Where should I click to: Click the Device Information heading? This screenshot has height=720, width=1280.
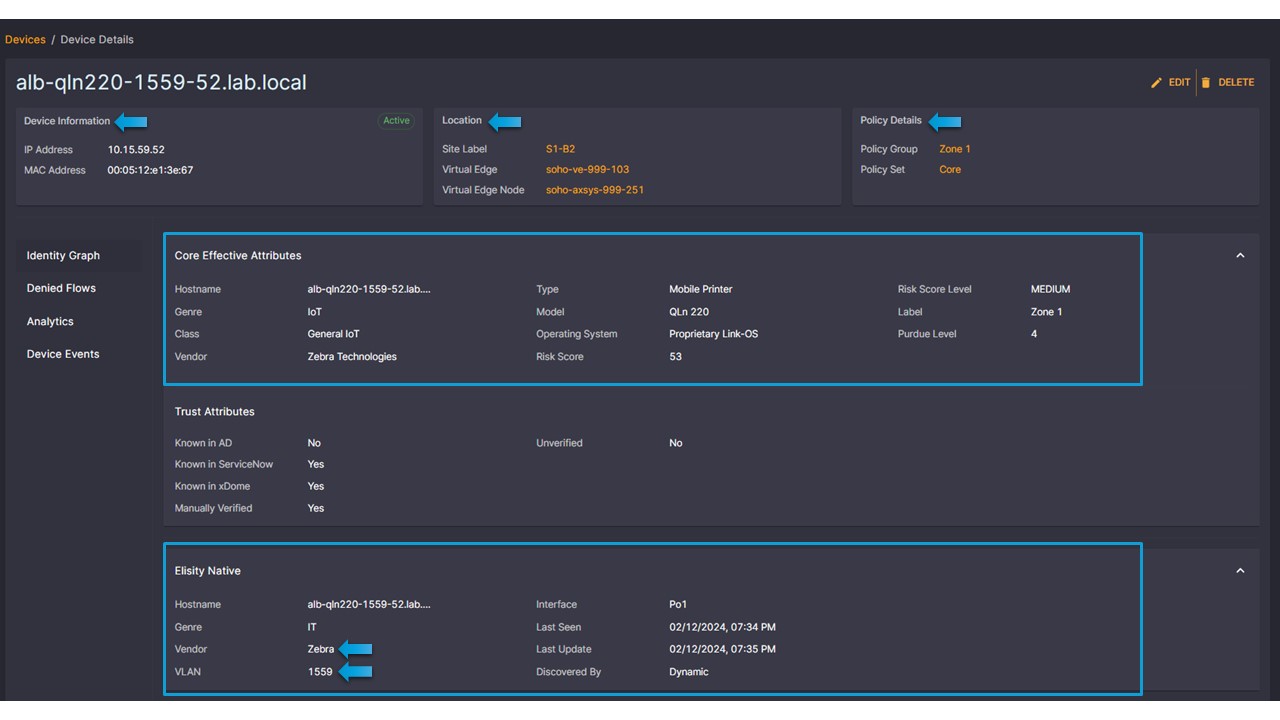pyautogui.click(x=67, y=121)
